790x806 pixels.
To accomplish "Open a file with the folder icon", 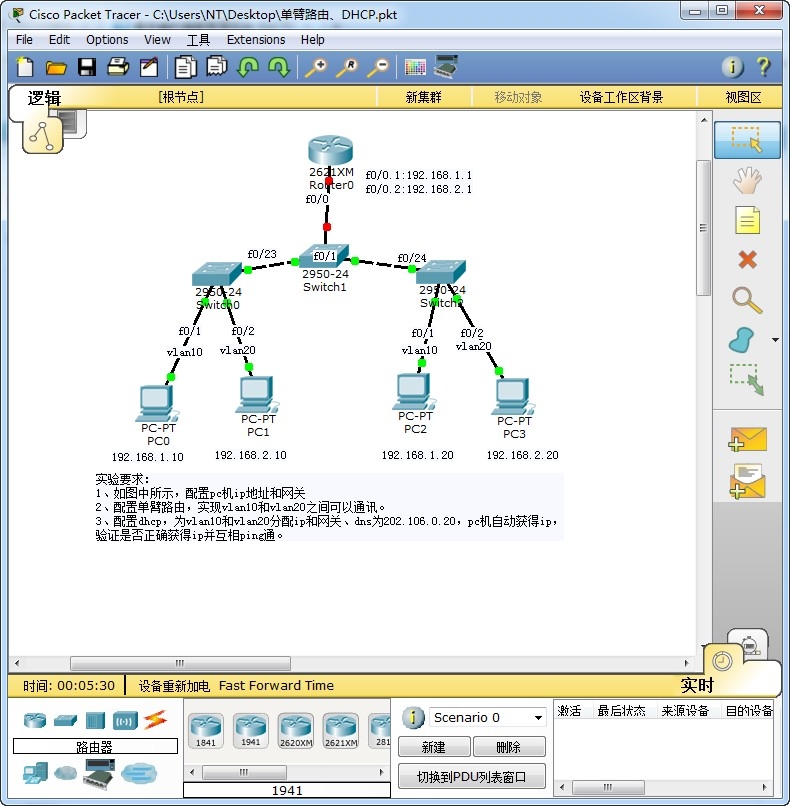I will (x=56, y=67).
